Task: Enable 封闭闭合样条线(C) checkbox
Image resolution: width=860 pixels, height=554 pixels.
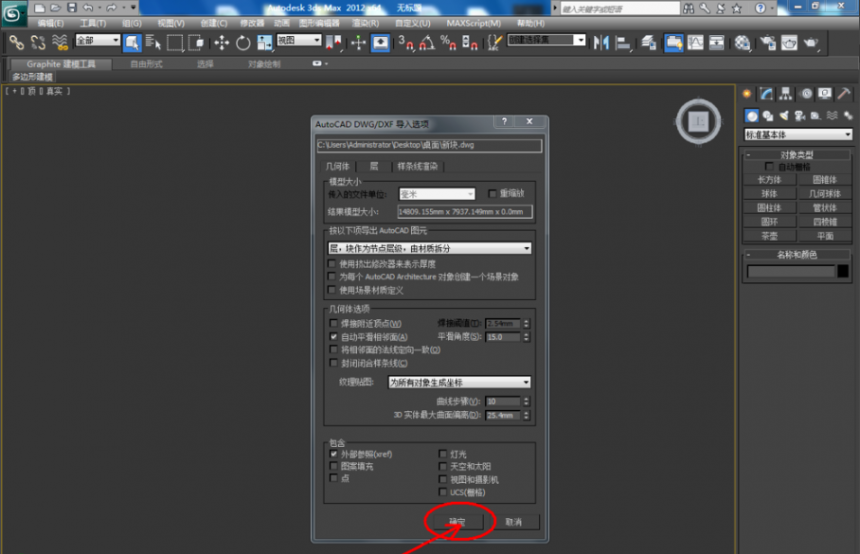Action: point(333,363)
